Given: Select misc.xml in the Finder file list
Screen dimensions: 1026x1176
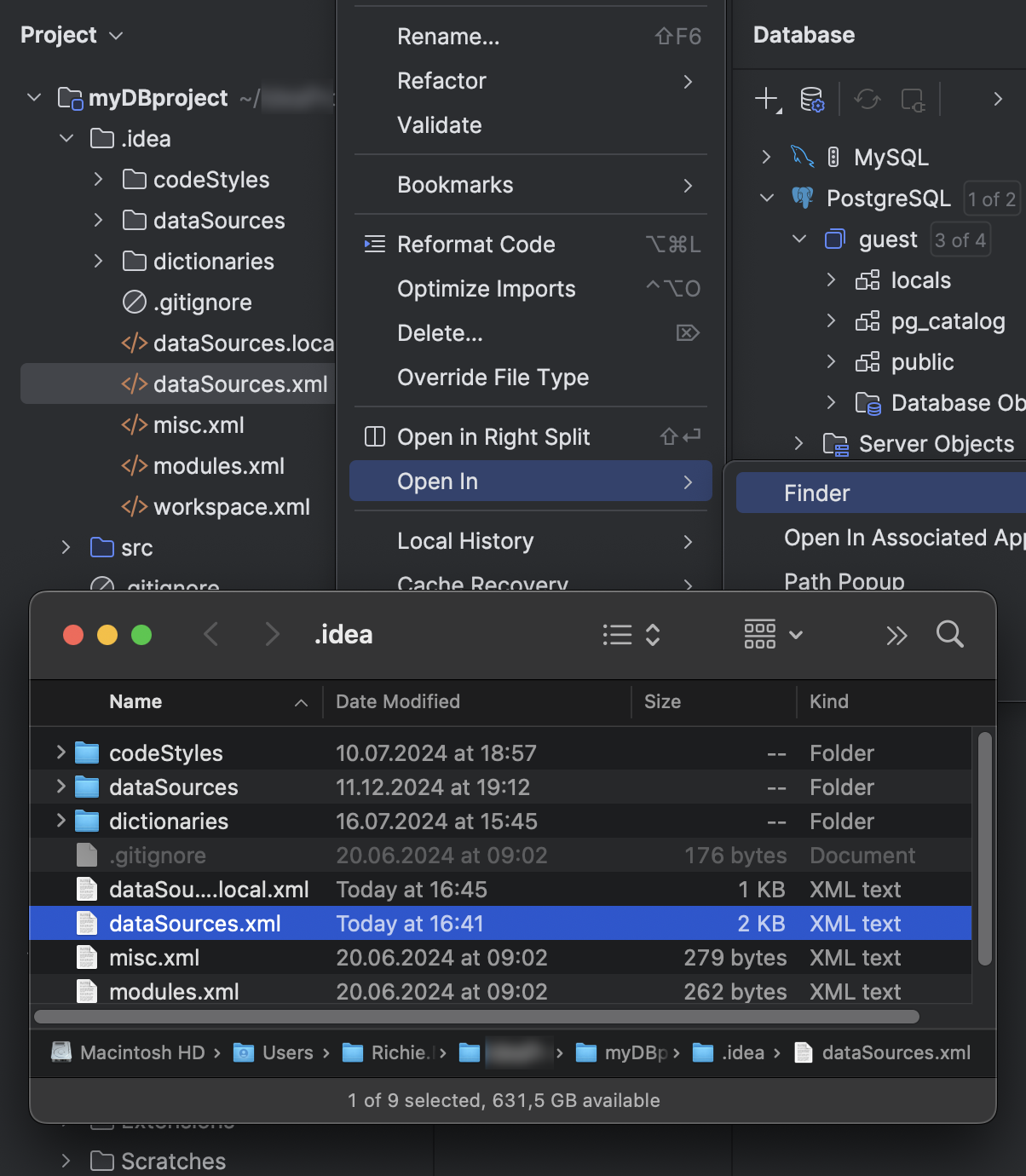Looking at the screenshot, I should click(x=153, y=957).
